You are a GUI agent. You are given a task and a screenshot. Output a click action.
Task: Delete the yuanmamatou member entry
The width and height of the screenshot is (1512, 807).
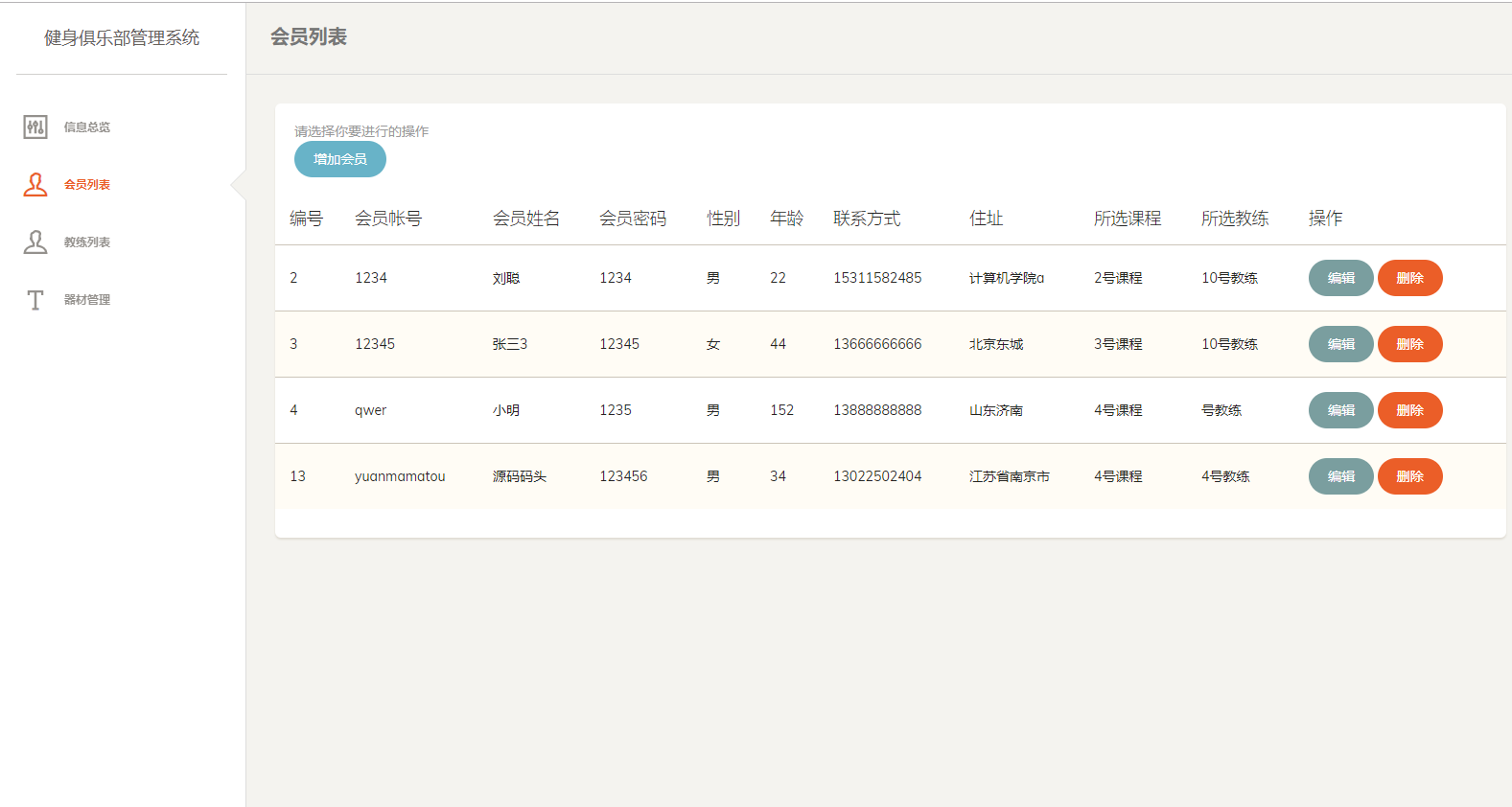click(x=1409, y=476)
